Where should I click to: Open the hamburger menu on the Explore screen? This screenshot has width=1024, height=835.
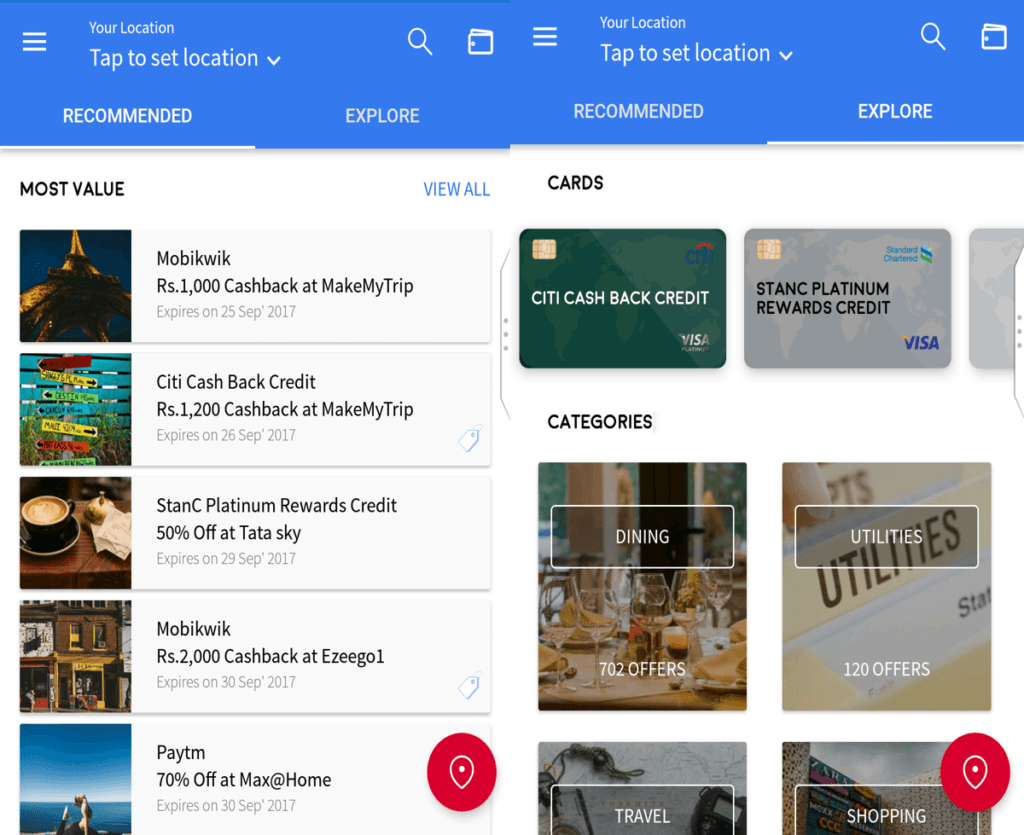click(x=545, y=37)
